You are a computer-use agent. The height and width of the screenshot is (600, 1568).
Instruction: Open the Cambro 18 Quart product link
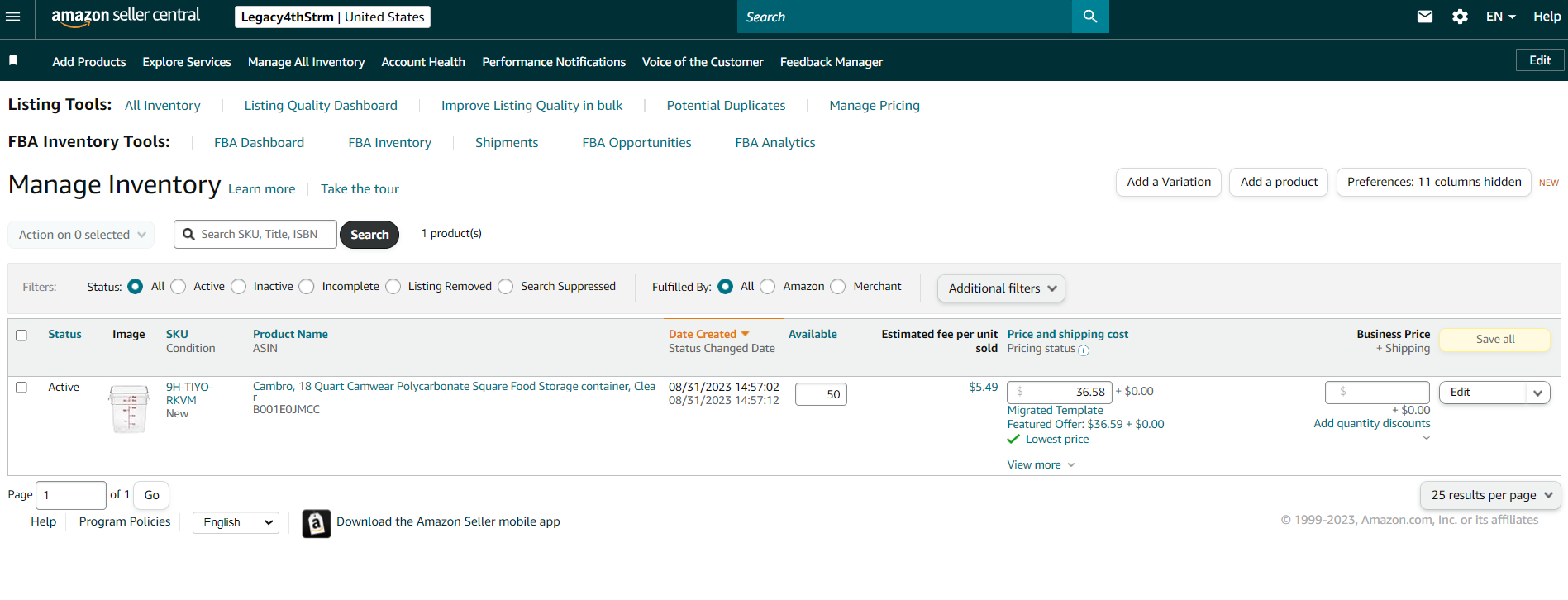tap(454, 391)
